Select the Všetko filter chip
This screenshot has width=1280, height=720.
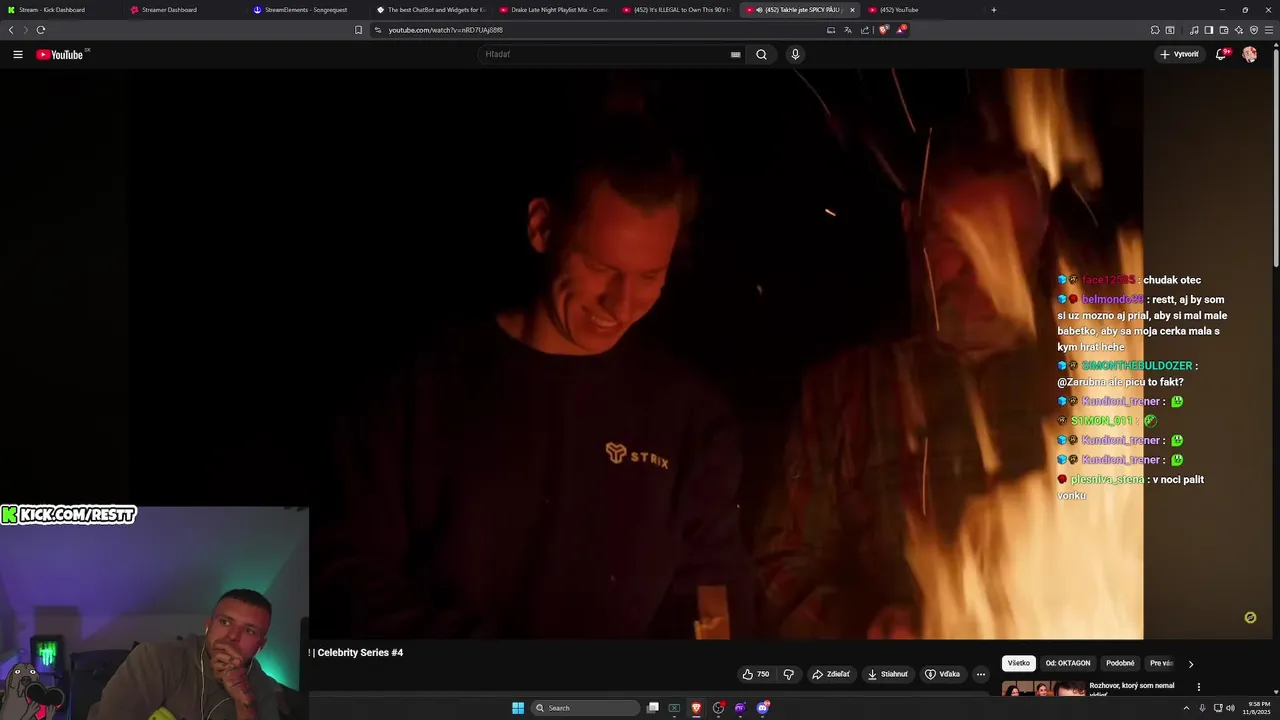[1018, 663]
